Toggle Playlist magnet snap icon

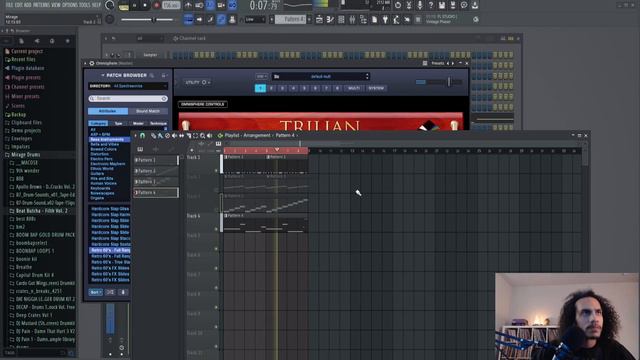[x=142, y=136]
